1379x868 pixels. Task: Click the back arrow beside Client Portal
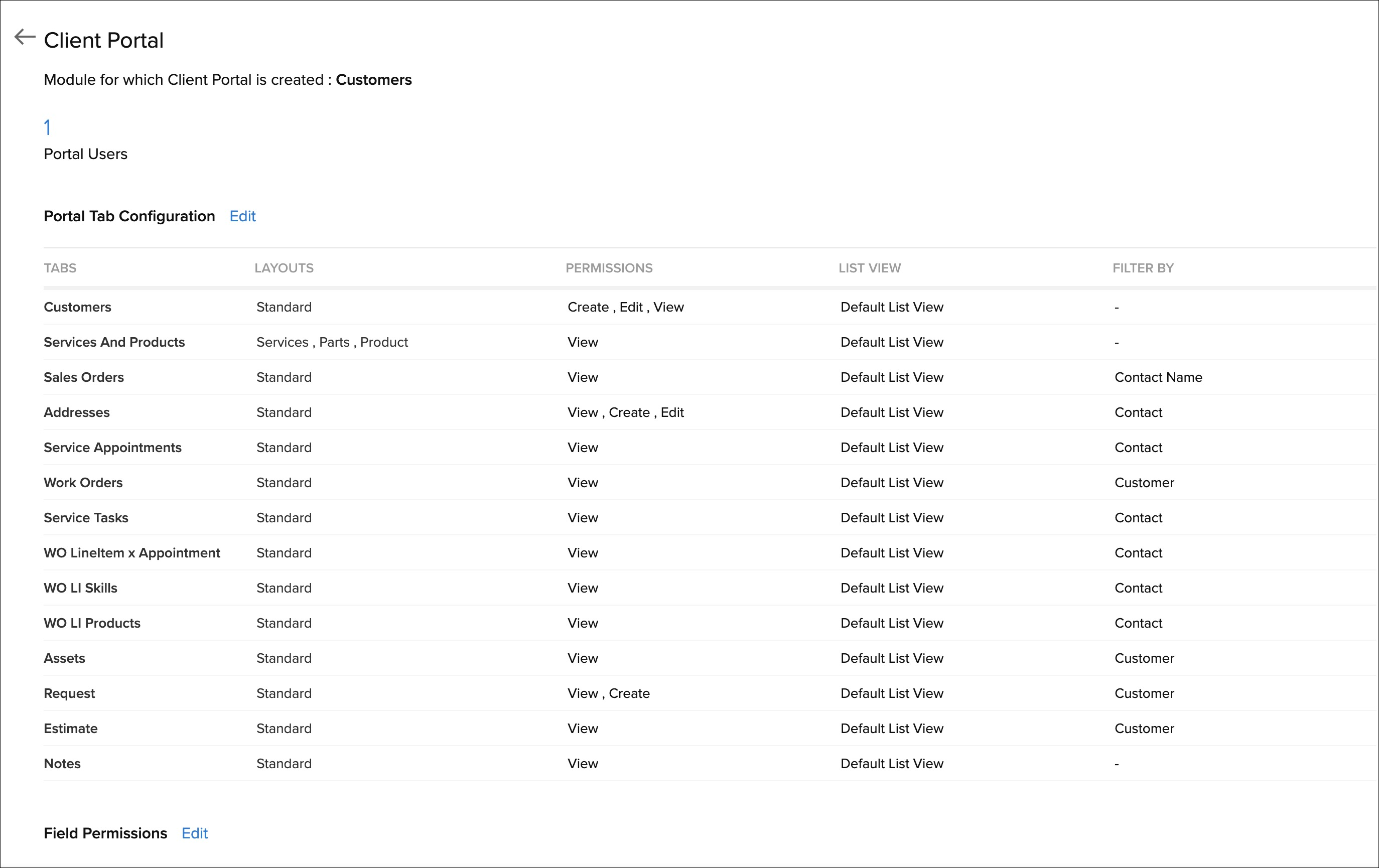[x=25, y=37]
